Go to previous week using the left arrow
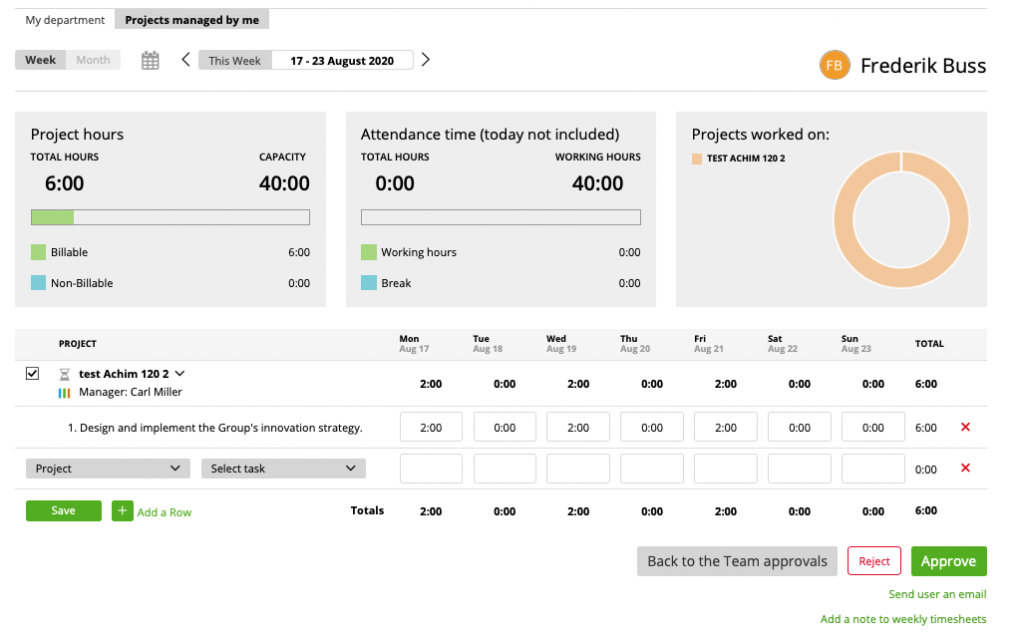The height and width of the screenshot is (636, 1024). pyautogui.click(x=185, y=59)
